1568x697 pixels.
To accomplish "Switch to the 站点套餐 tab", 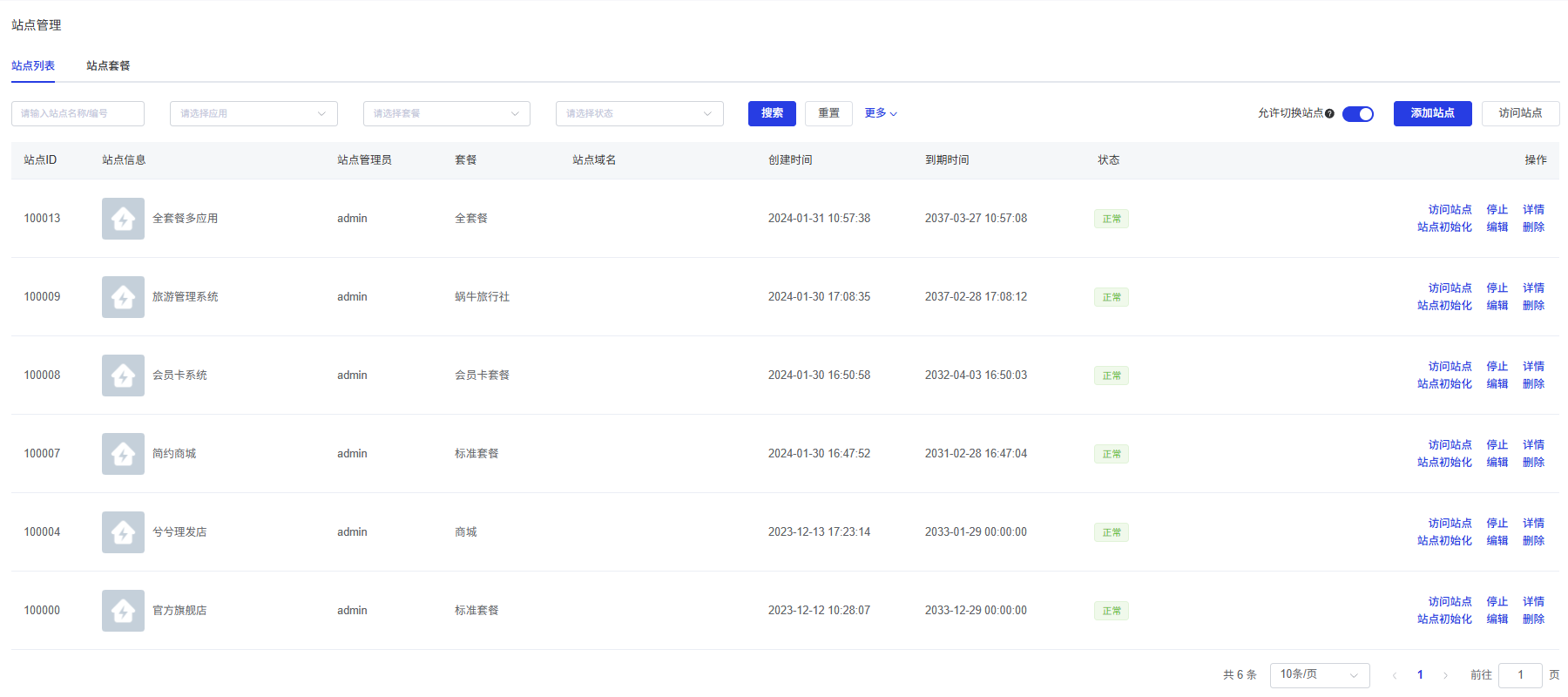I will click(108, 66).
